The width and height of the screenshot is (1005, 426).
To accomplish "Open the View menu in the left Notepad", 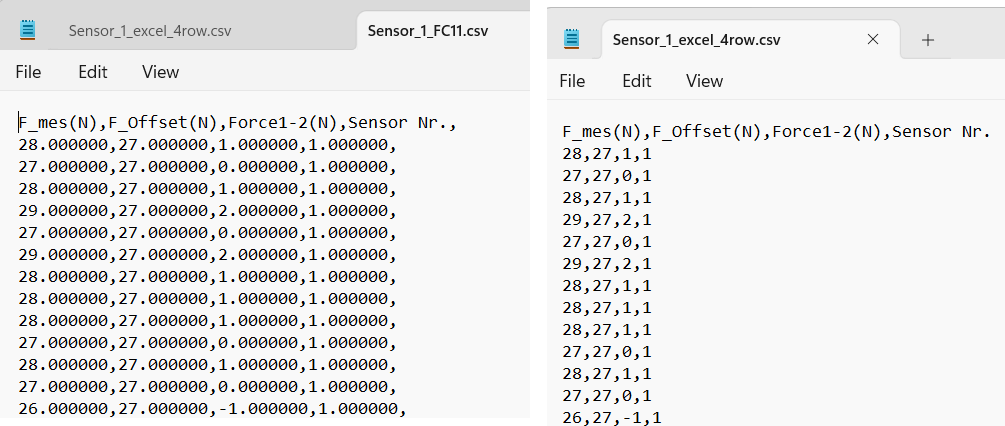I will [160, 72].
